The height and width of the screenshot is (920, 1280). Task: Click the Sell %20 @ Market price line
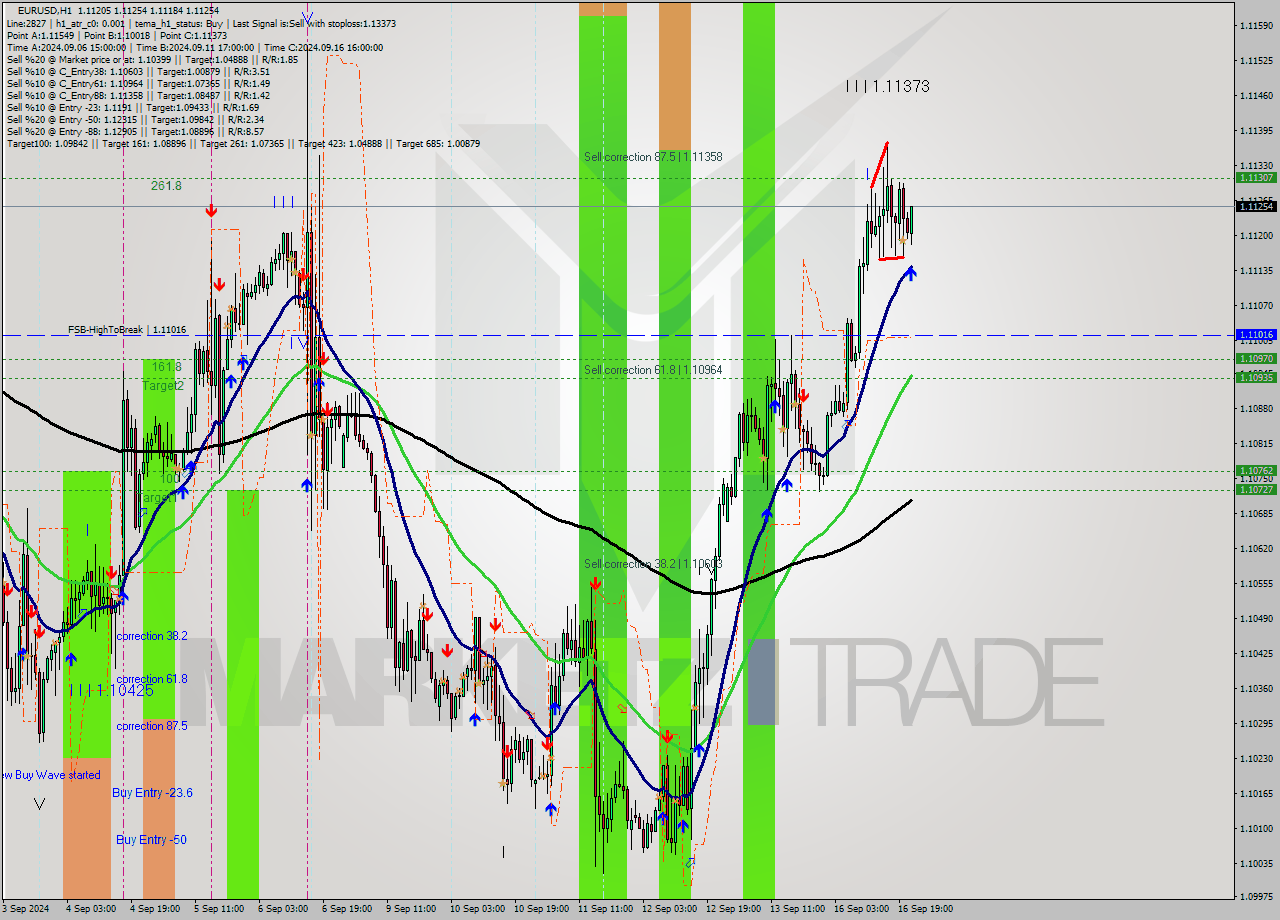click(x=152, y=59)
